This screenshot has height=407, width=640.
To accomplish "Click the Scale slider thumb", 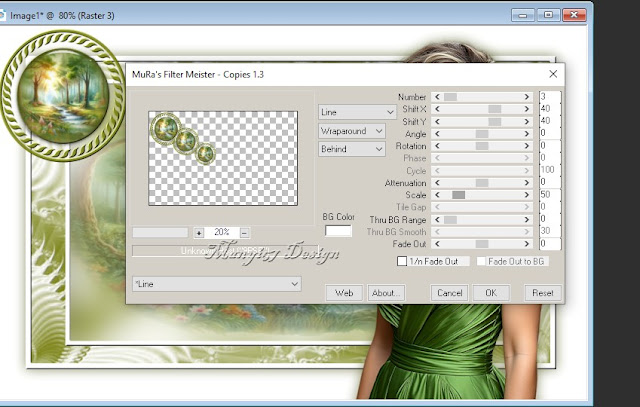I will (458, 195).
